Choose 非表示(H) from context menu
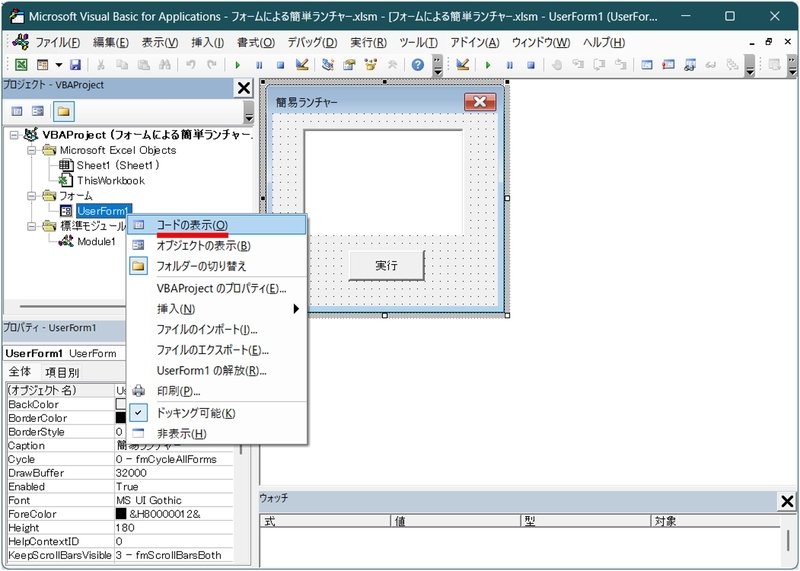Viewport: 800px width, 571px height. tap(217, 434)
